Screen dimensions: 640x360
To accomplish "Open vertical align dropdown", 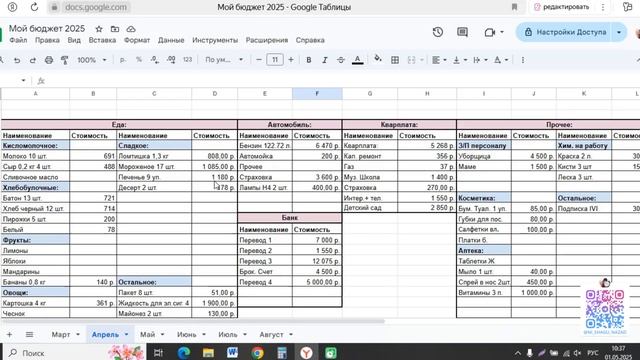I will 460,60.
